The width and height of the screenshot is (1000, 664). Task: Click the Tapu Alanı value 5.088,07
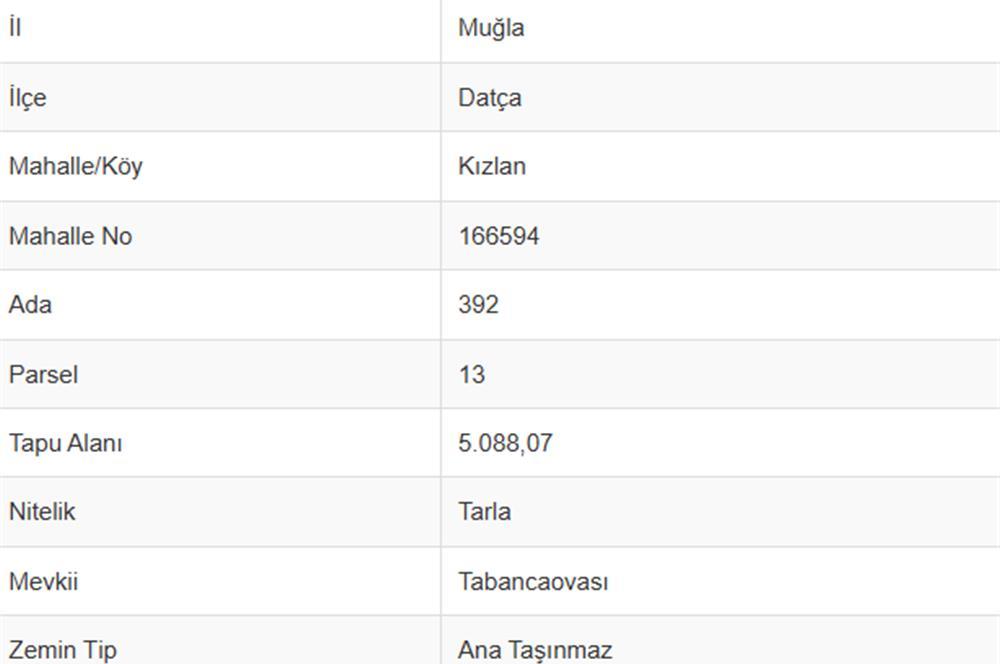[x=505, y=443]
